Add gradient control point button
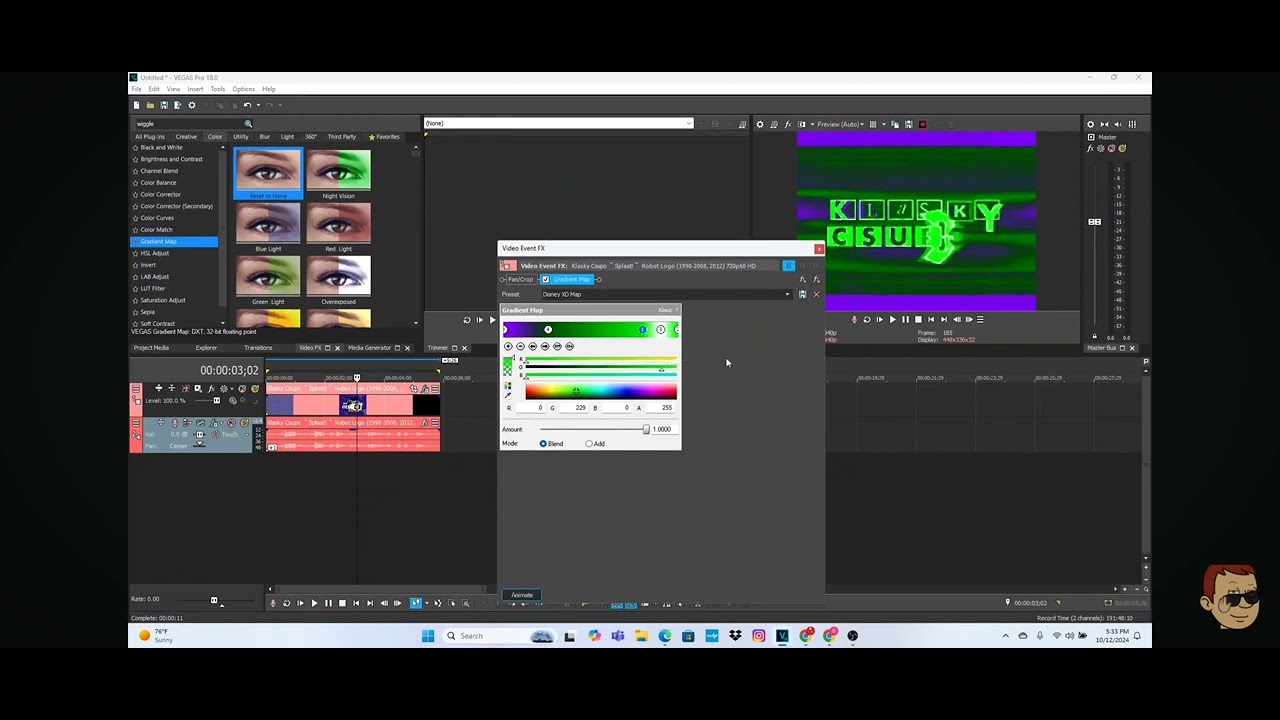 coord(508,346)
